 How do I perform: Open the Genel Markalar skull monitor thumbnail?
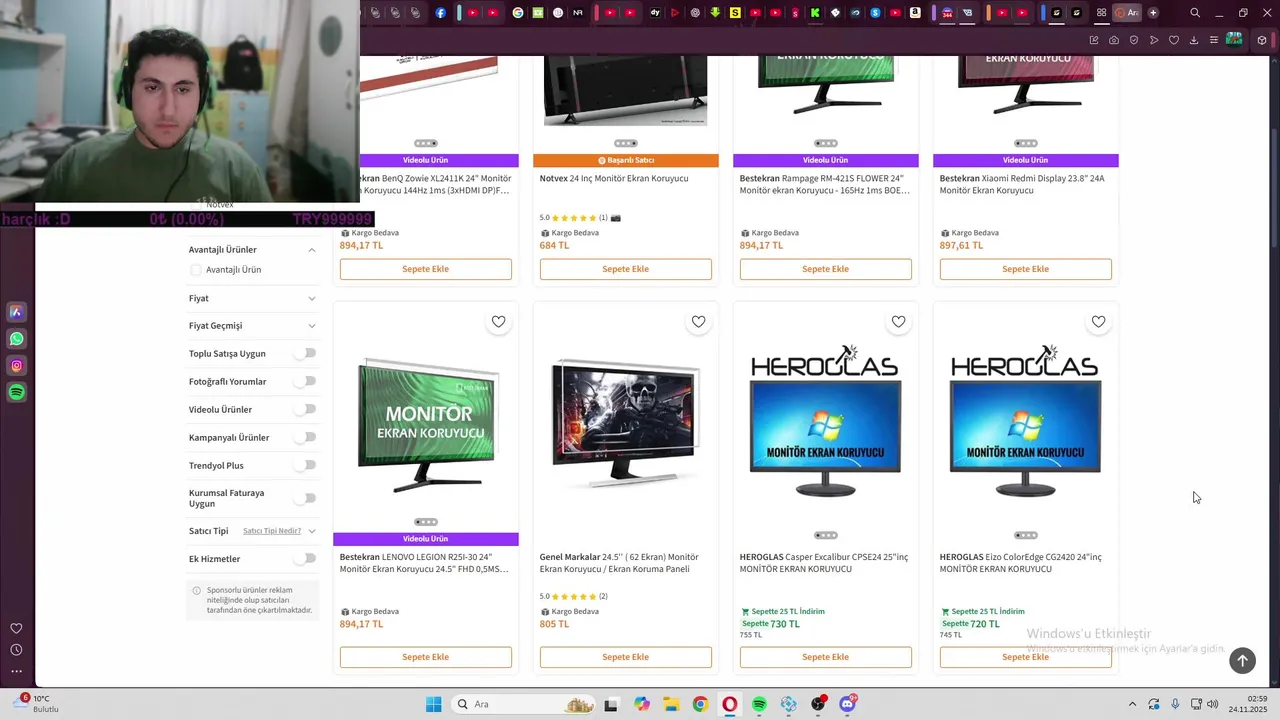pyautogui.click(x=625, y=424)
